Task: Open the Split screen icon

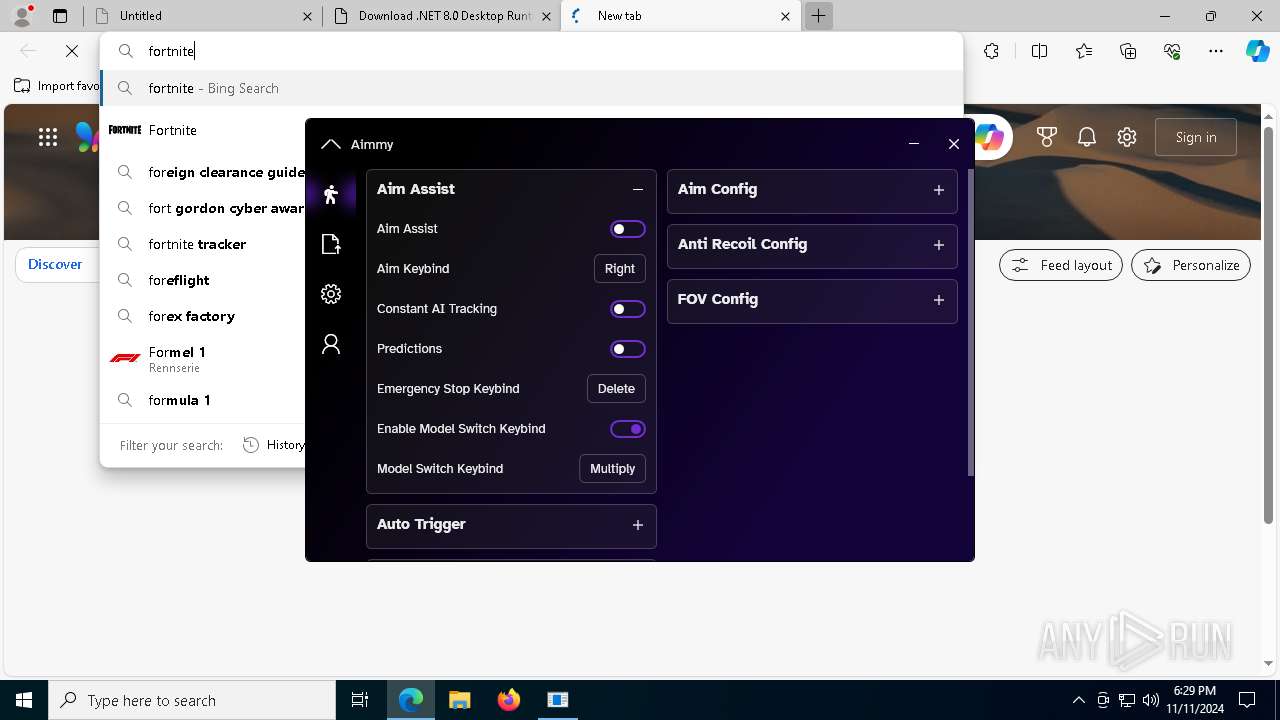Action: pyautogui.click(x=1039, y=51)
